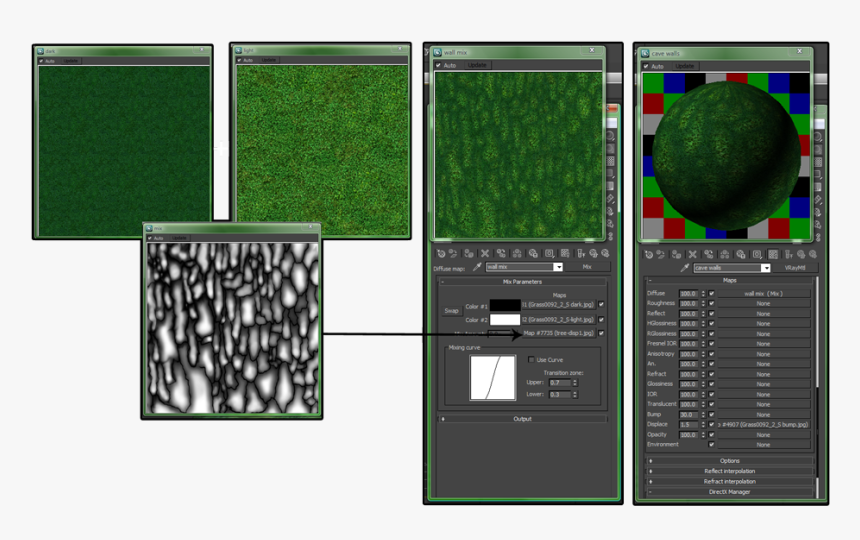
Task: Toggle the DirectX Manager rollout
Action: (729, 492)
